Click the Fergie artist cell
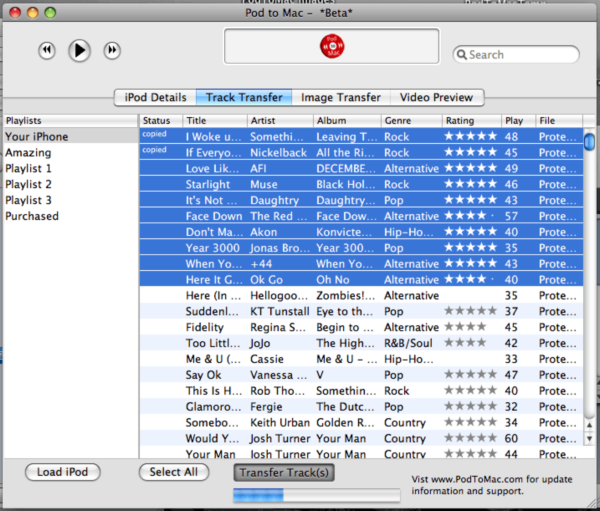This screenshot has height=511, width=600. (x=266, y=407)
